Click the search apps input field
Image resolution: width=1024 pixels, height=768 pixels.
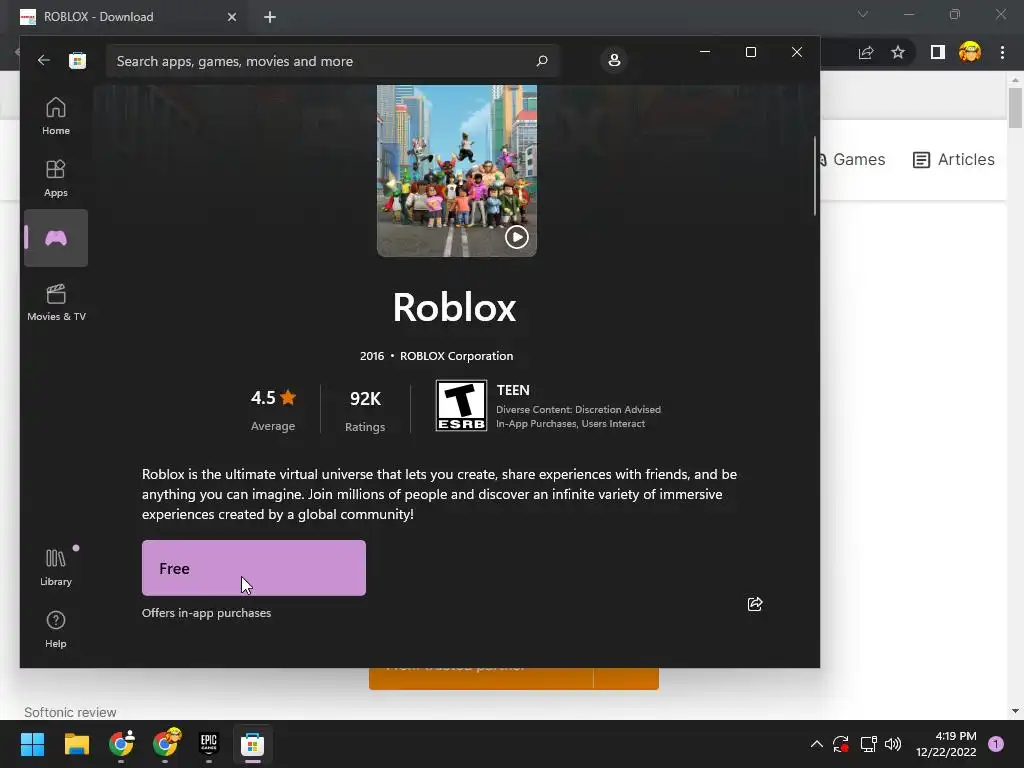(332, 61)
